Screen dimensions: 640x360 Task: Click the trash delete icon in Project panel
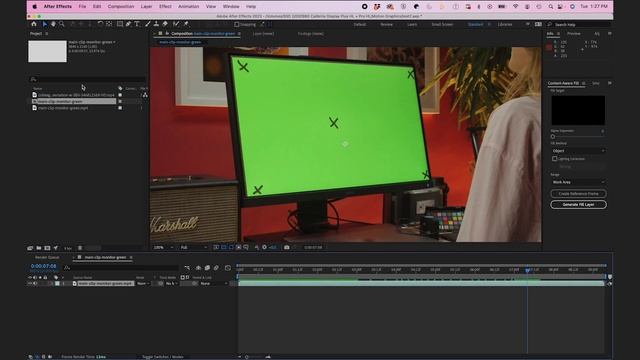[x=80, y=248]
